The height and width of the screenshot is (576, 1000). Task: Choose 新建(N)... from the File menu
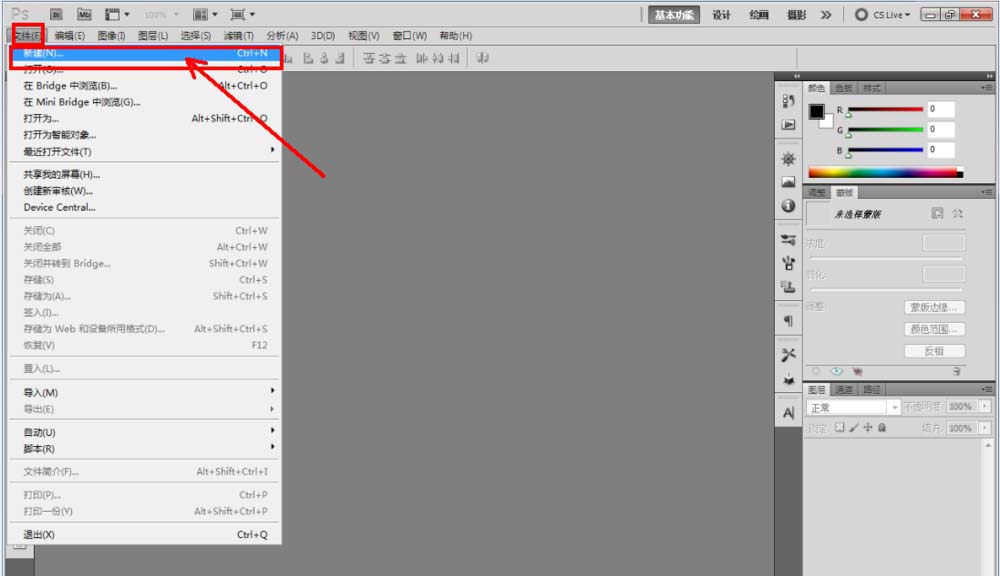pos(145,53)
